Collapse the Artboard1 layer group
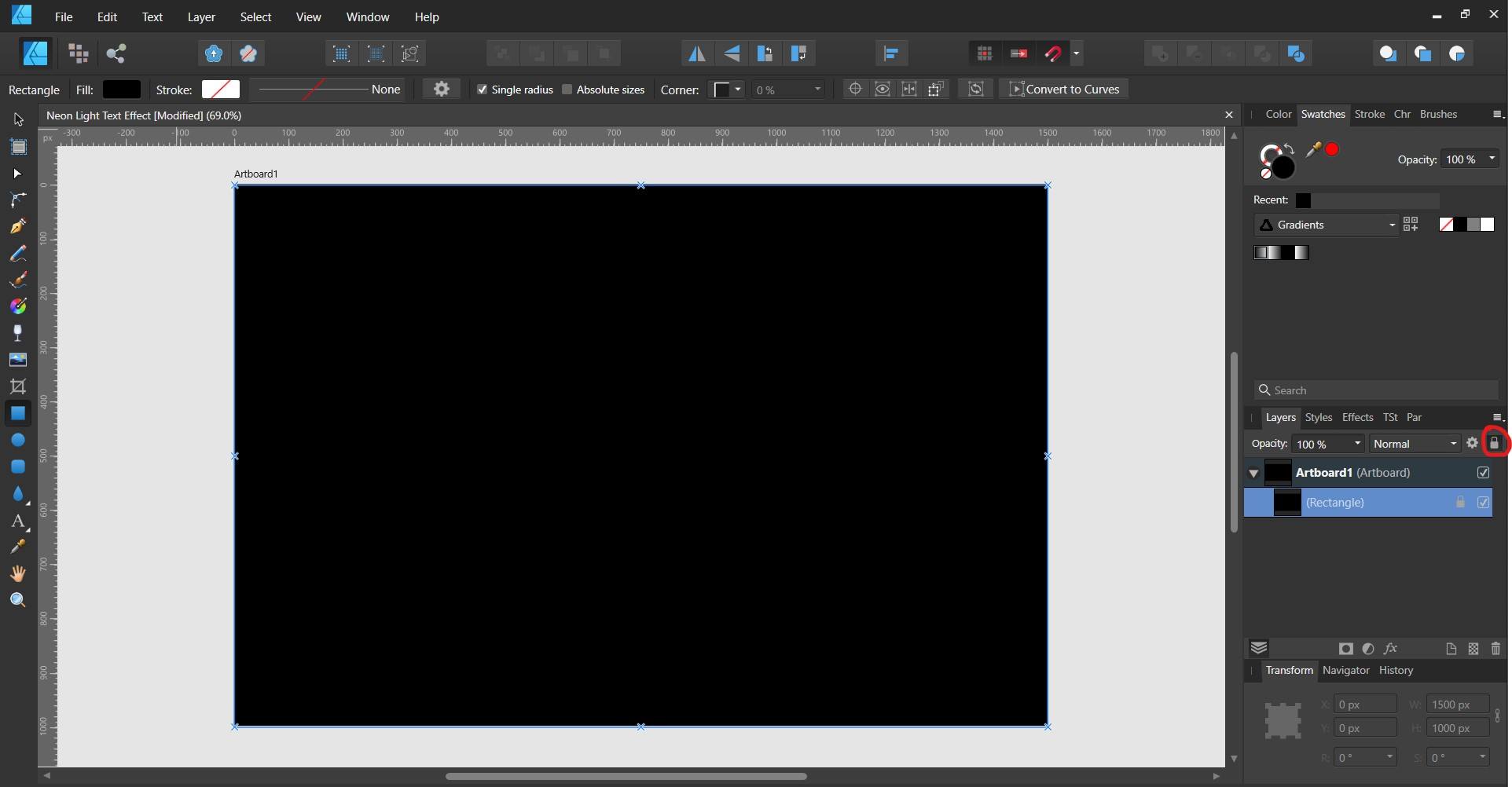 tap(1253, 474)
